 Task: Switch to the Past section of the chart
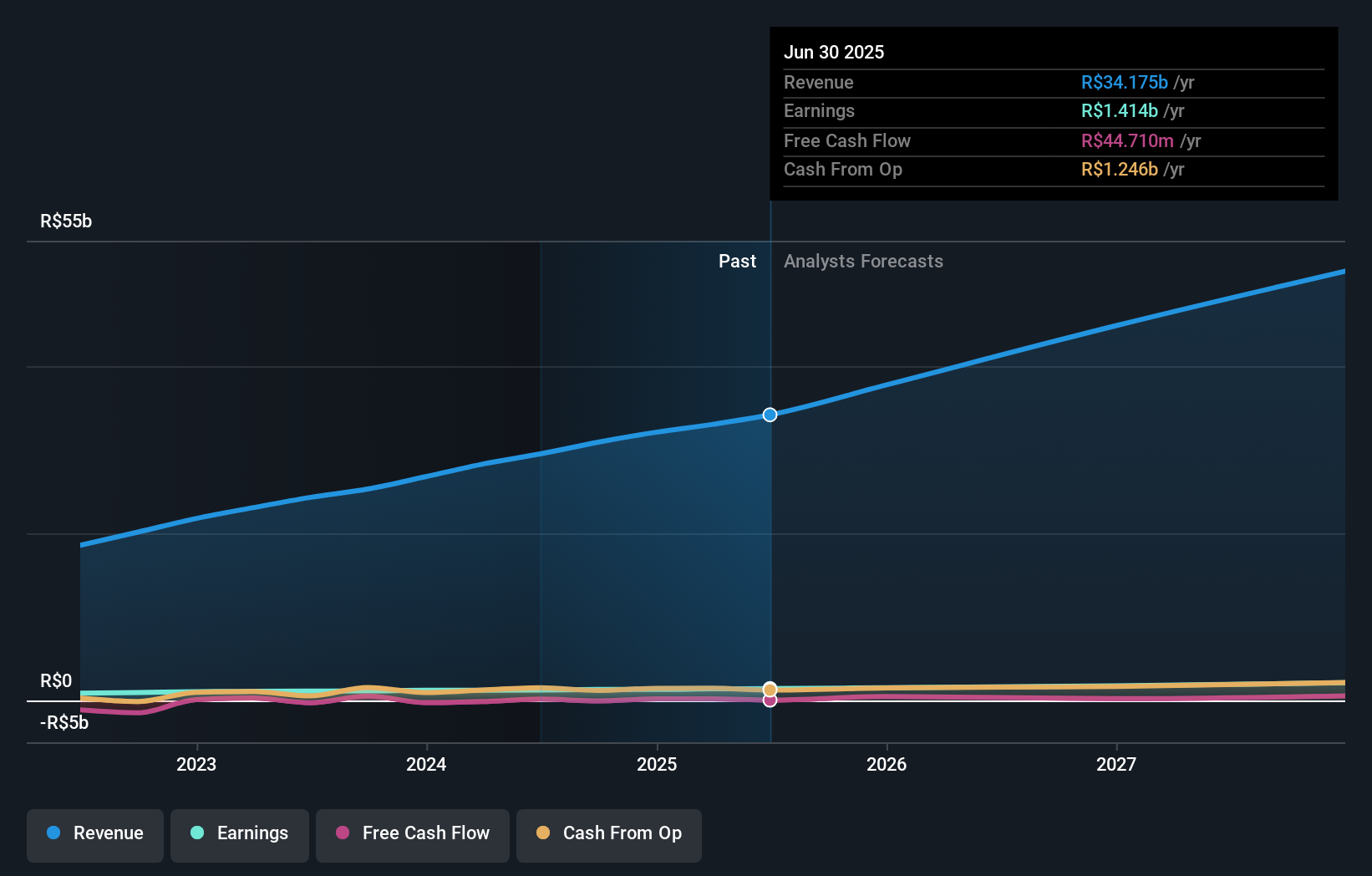pyautogui.click(x=737, y=261)
